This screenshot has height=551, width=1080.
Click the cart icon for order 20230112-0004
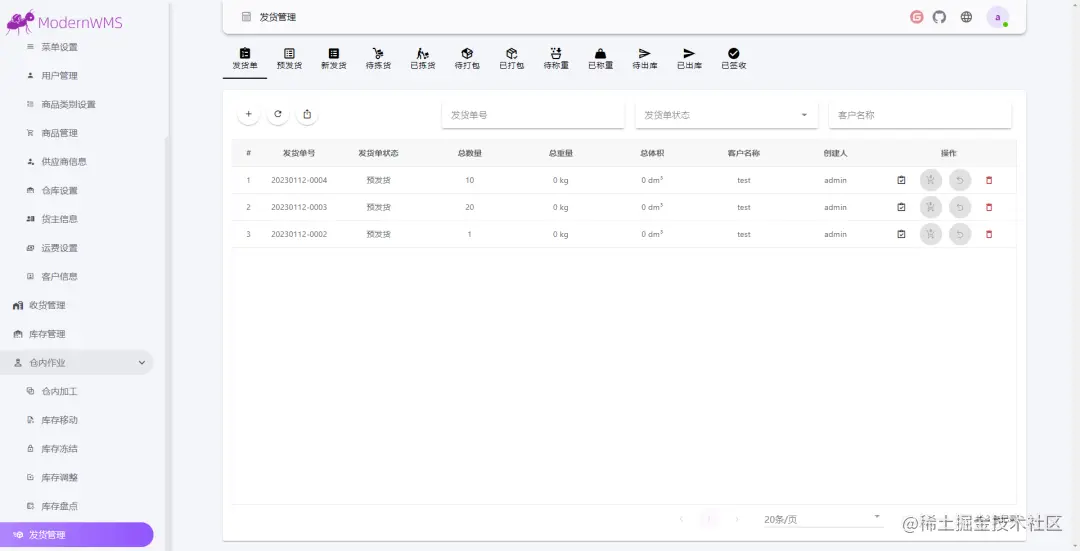pyautogui.click(x=931, y=180)
